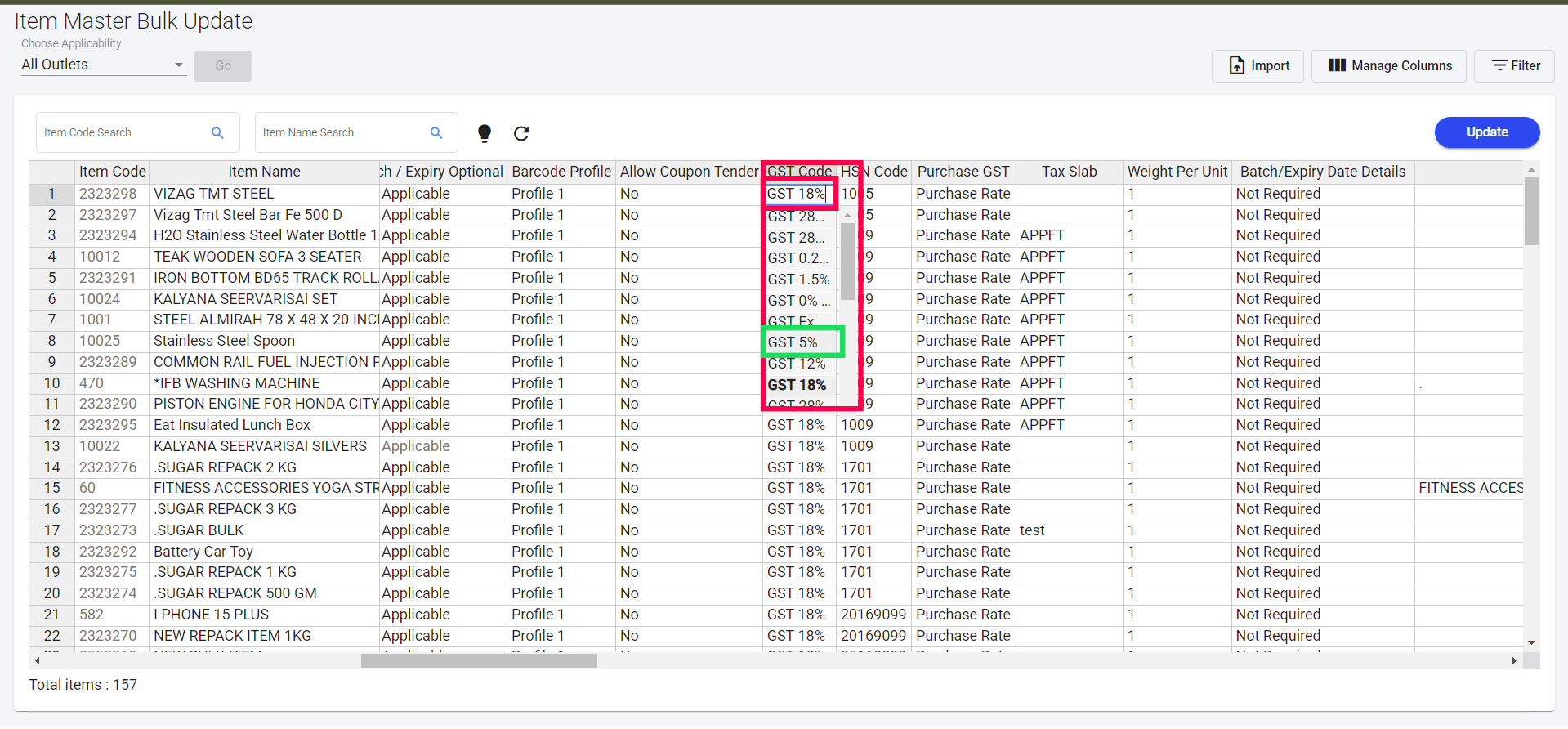
Task: Click the Item Code Search input field
Action: coord(123,132)
